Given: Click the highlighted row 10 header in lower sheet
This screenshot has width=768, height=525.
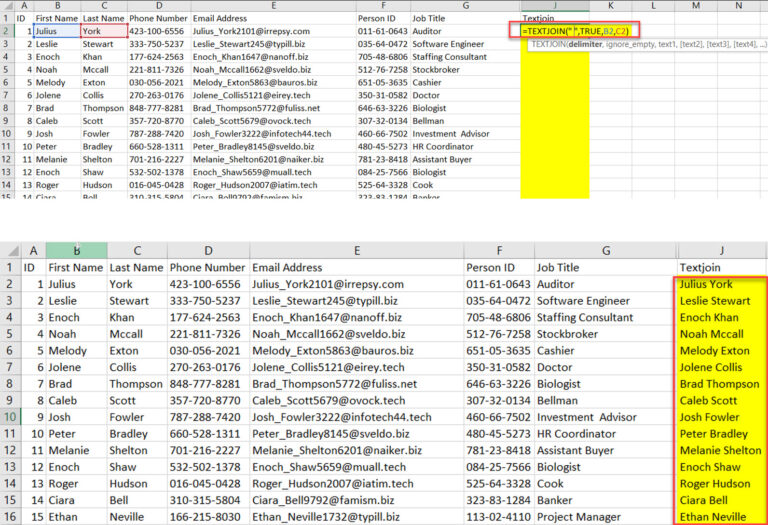Looking at the screenshot, I should coord(10,417).
